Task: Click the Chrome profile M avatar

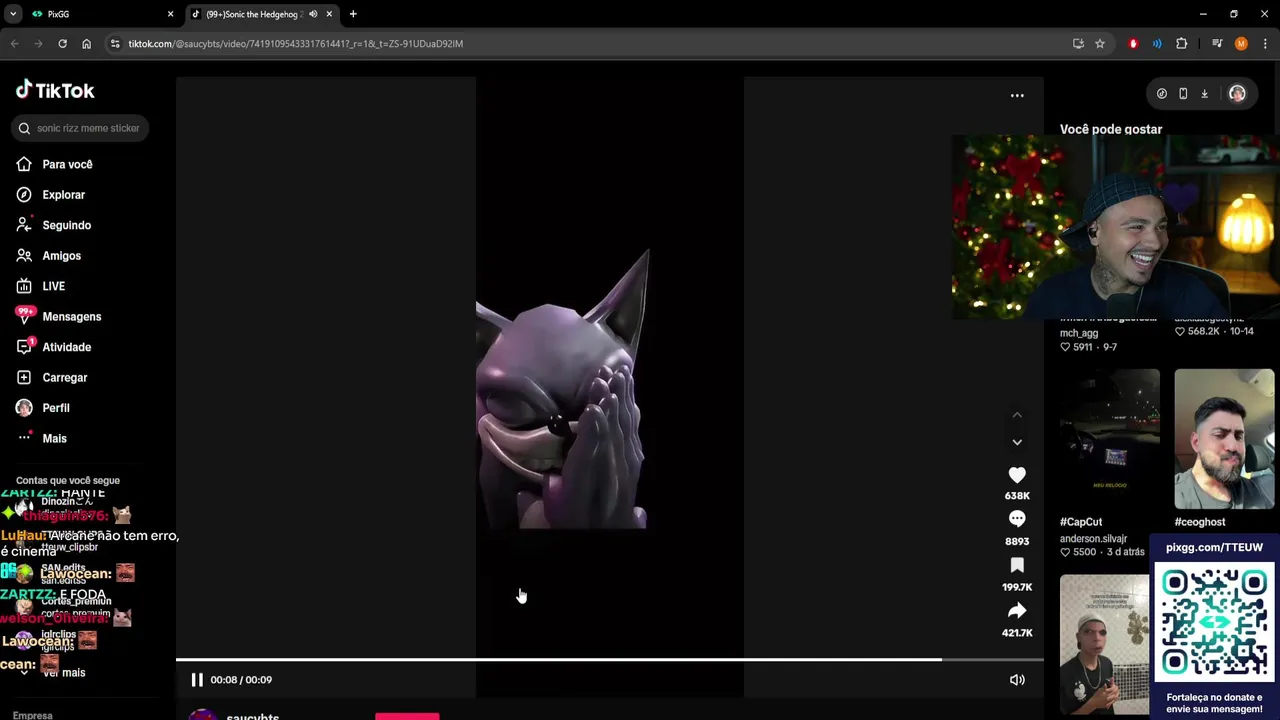Action: (x=1241, y=44)
